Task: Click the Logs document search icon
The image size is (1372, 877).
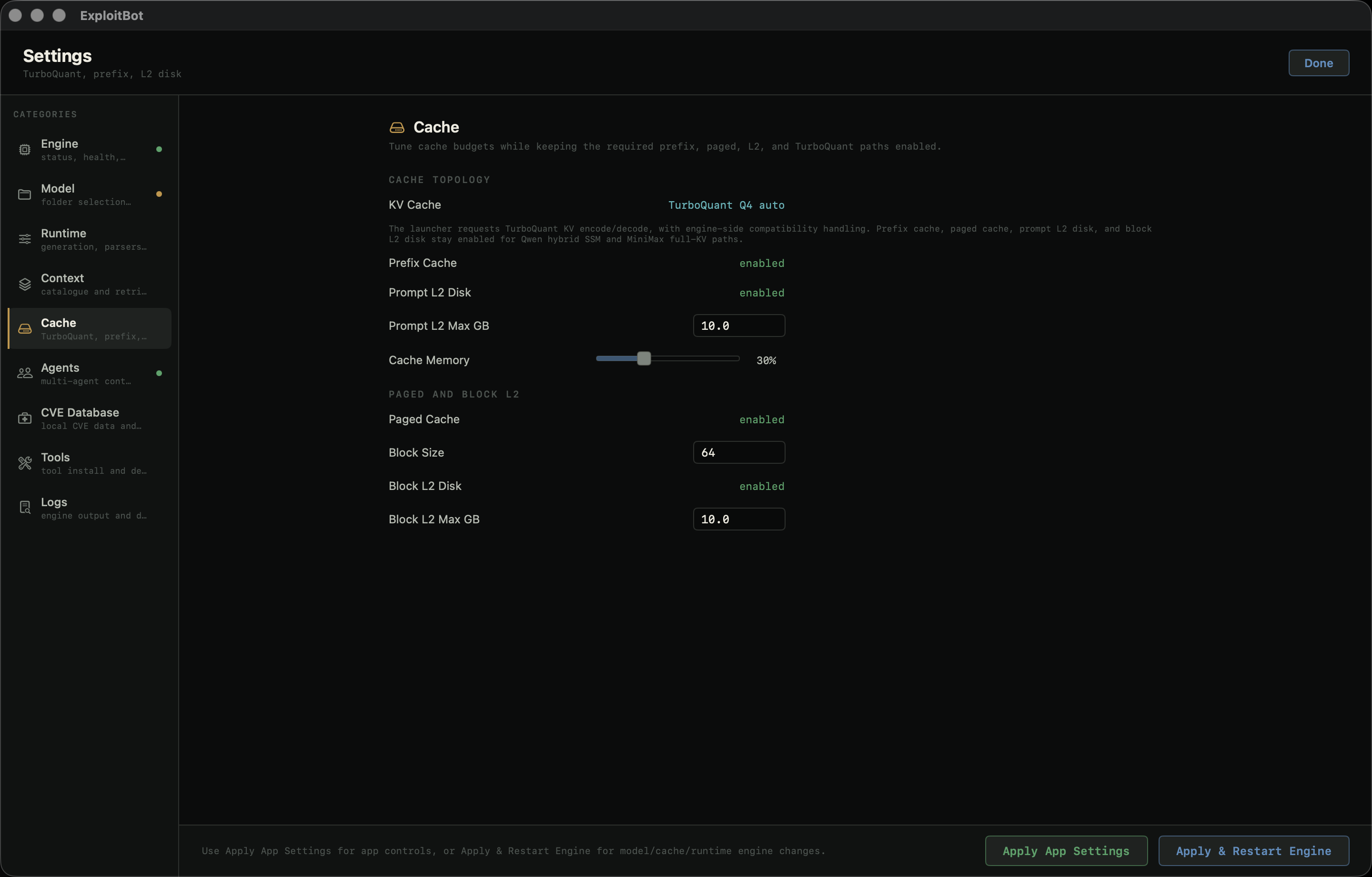Action: click(x=24, y=508)
